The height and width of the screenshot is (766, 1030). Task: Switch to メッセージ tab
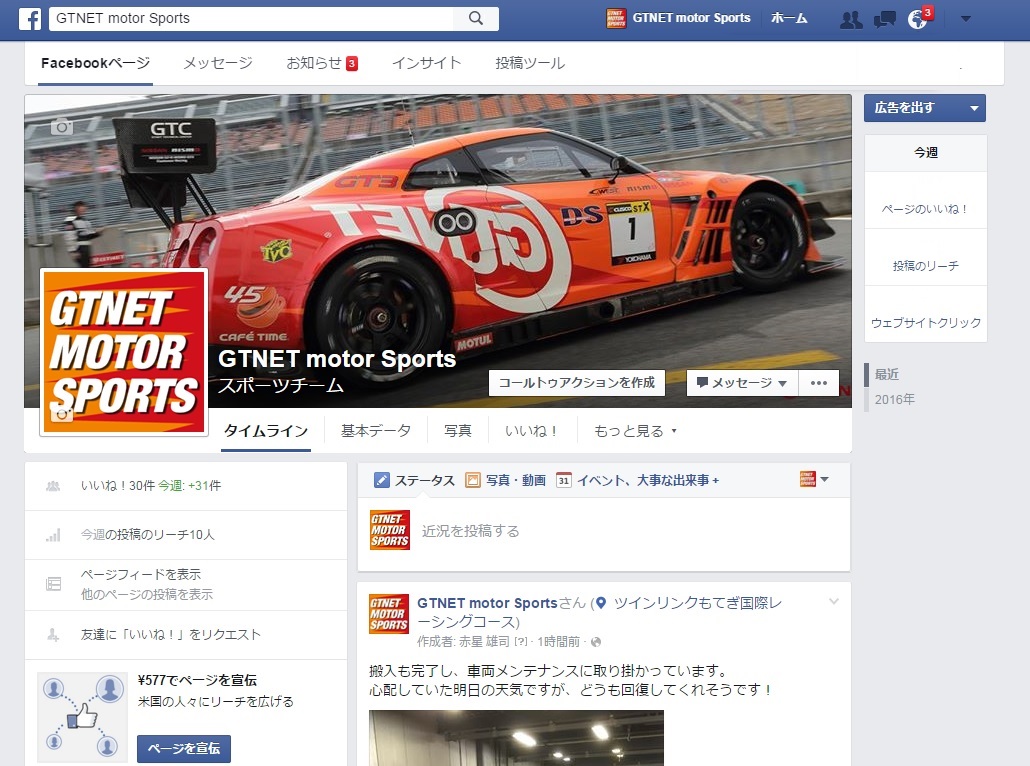click(218, 63)
